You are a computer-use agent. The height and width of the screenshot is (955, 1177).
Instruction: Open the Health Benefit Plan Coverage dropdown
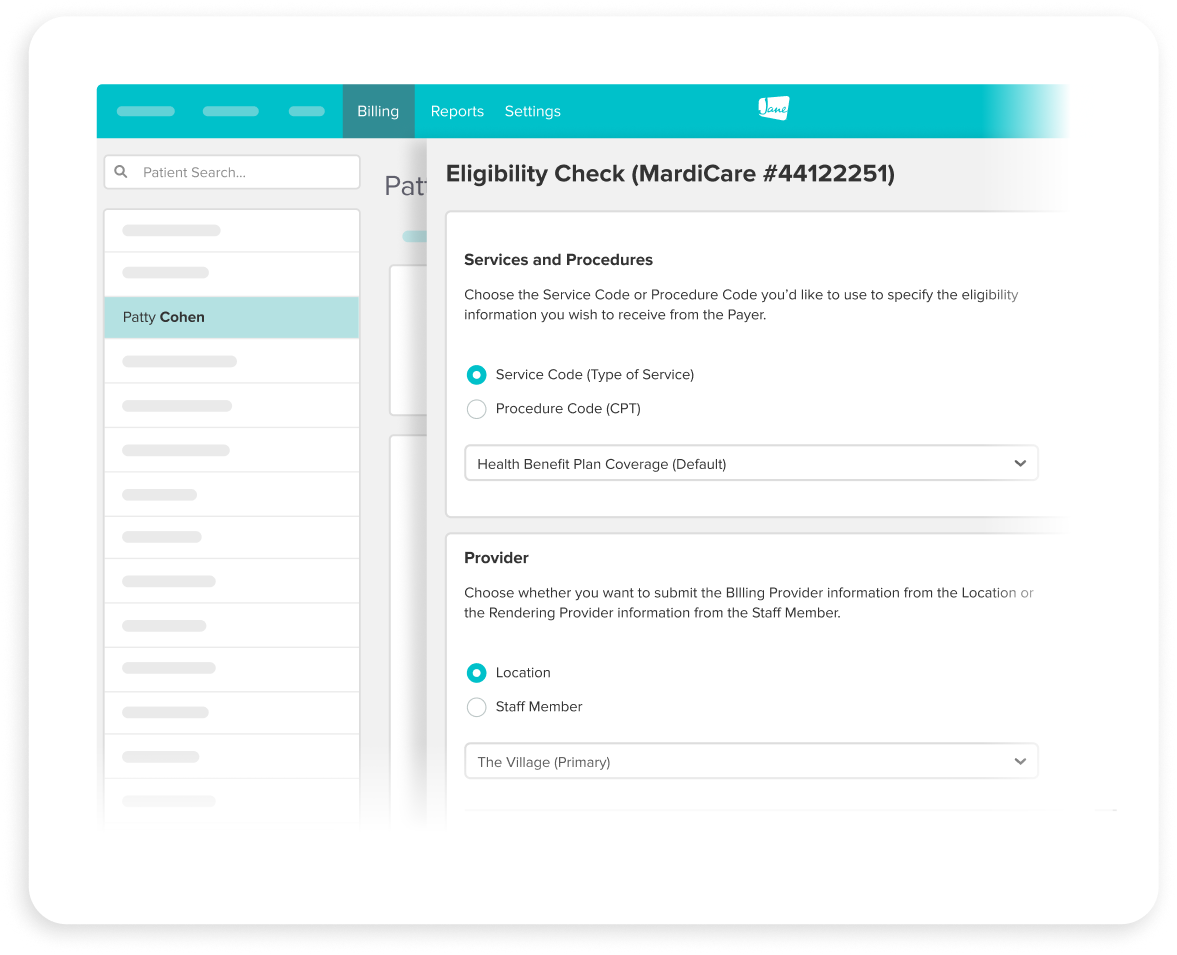[x=751, y=463]
